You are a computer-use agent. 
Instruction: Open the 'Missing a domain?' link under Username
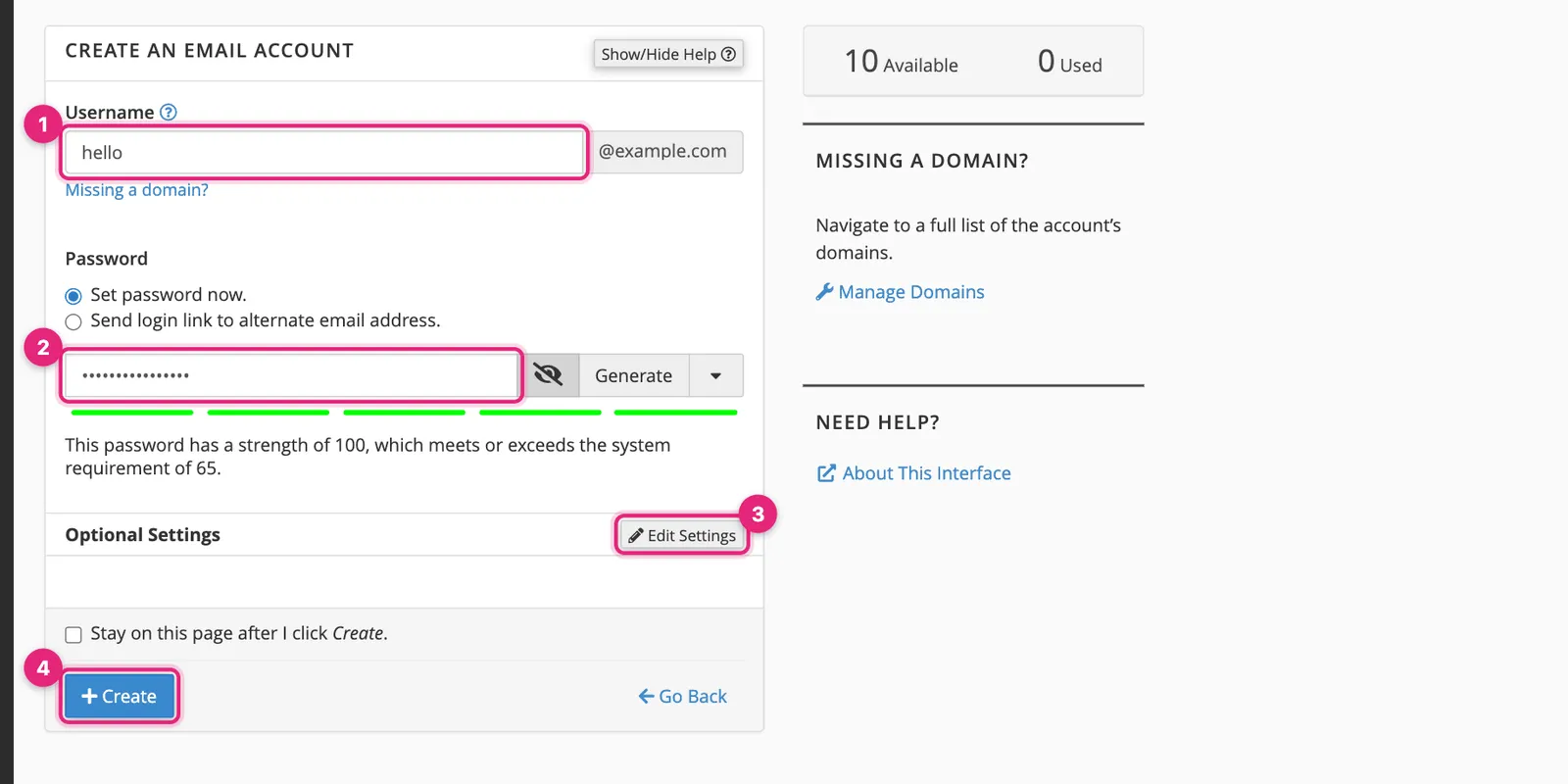click(137, 190)
